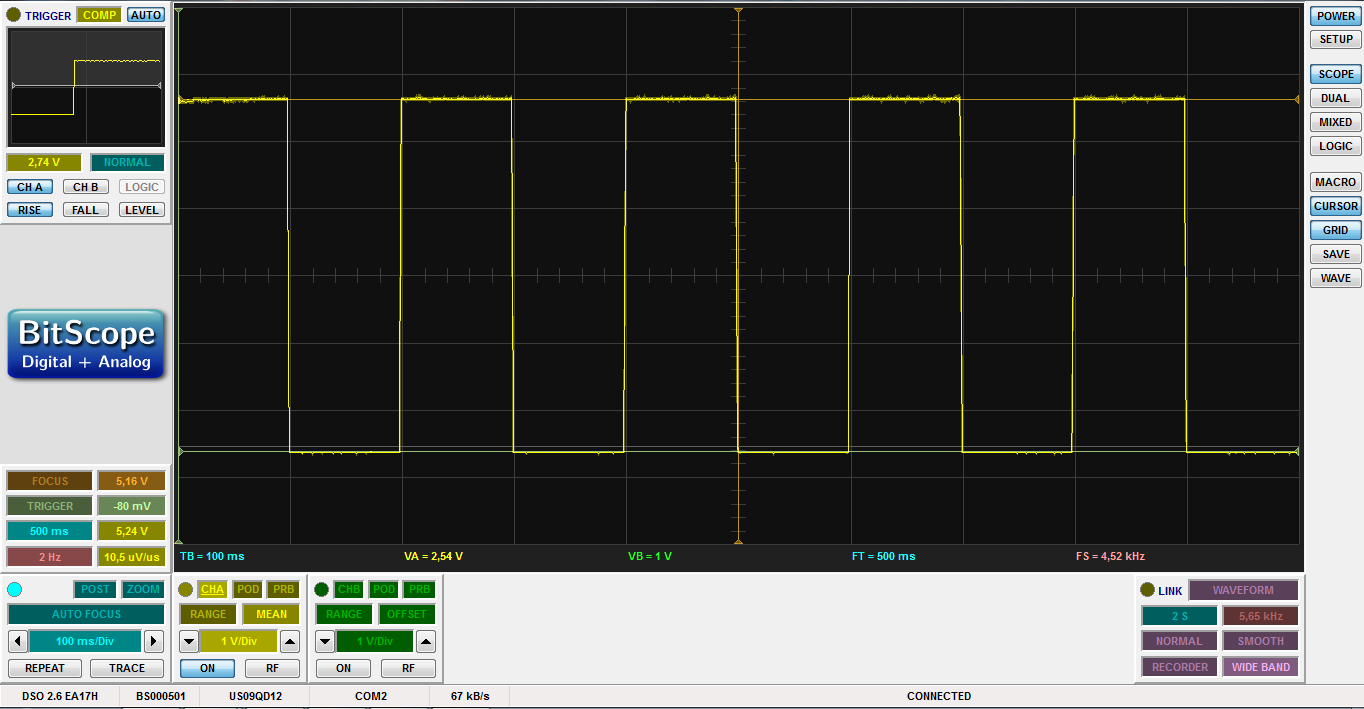Click the timebase right stepper arrow
1364x709 pixels.
coord(155,641)
